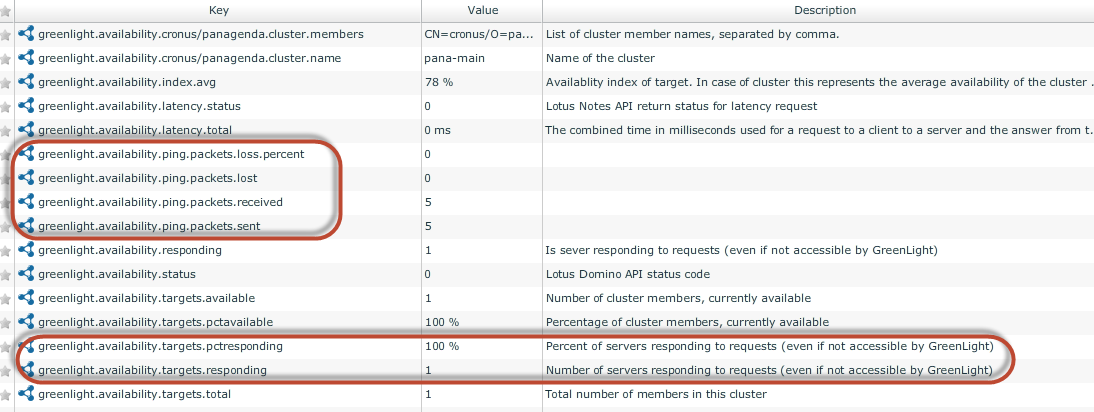Screen dimensions: 1094x412
Task: Click the node icon for targets.pctavailable row
Action: [27, 322]
